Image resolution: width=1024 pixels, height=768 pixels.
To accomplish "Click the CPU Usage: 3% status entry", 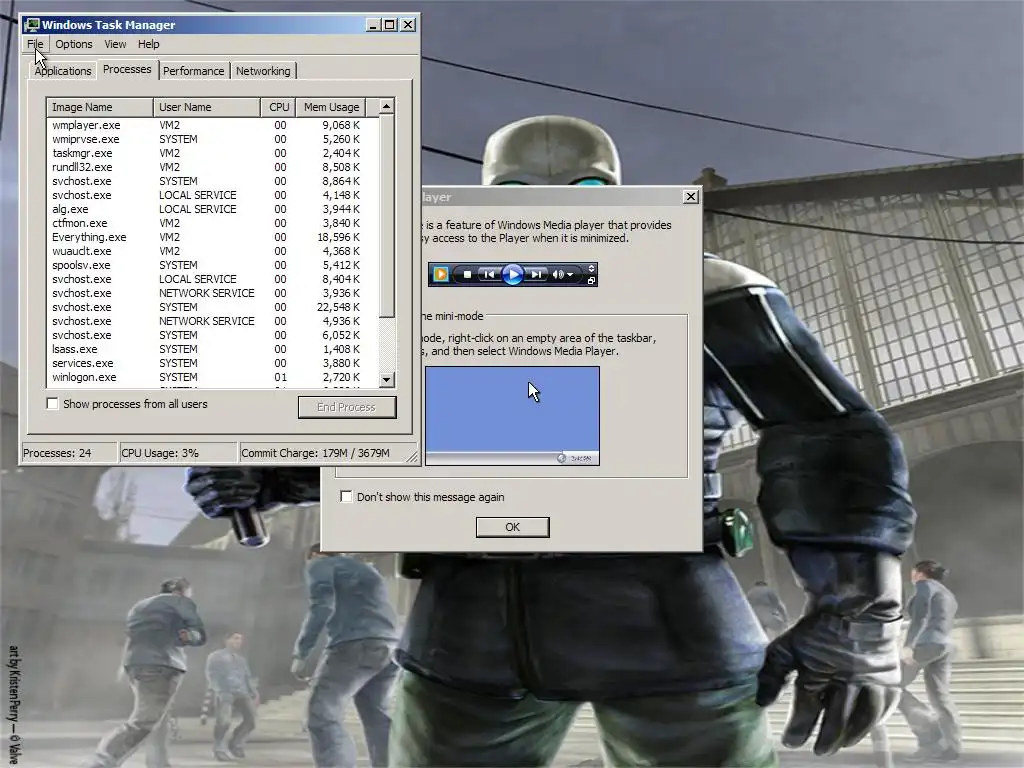I will pos(178,453).
